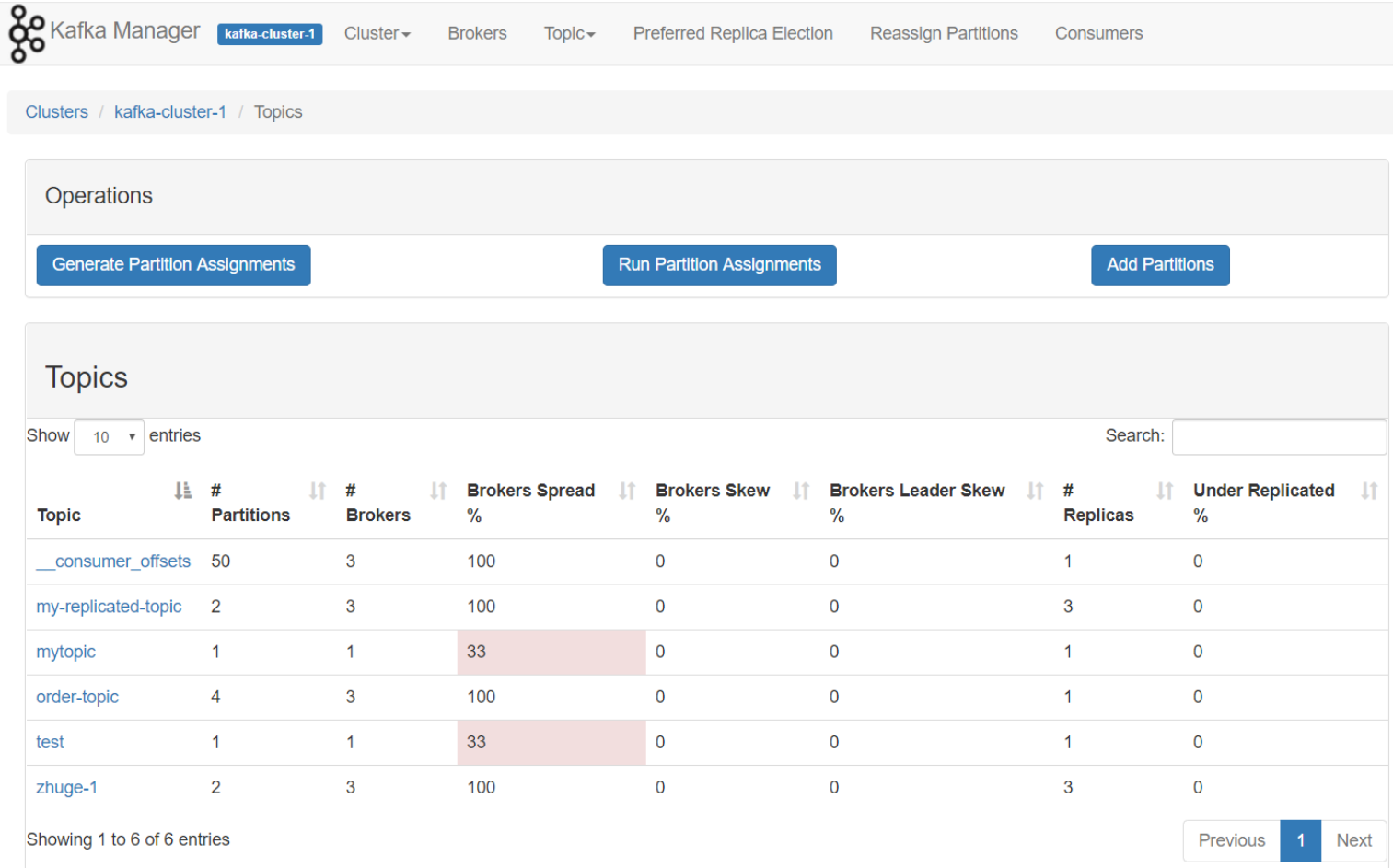Open Reassign Partitions page

pyautogui.click(x=944, y=33)
